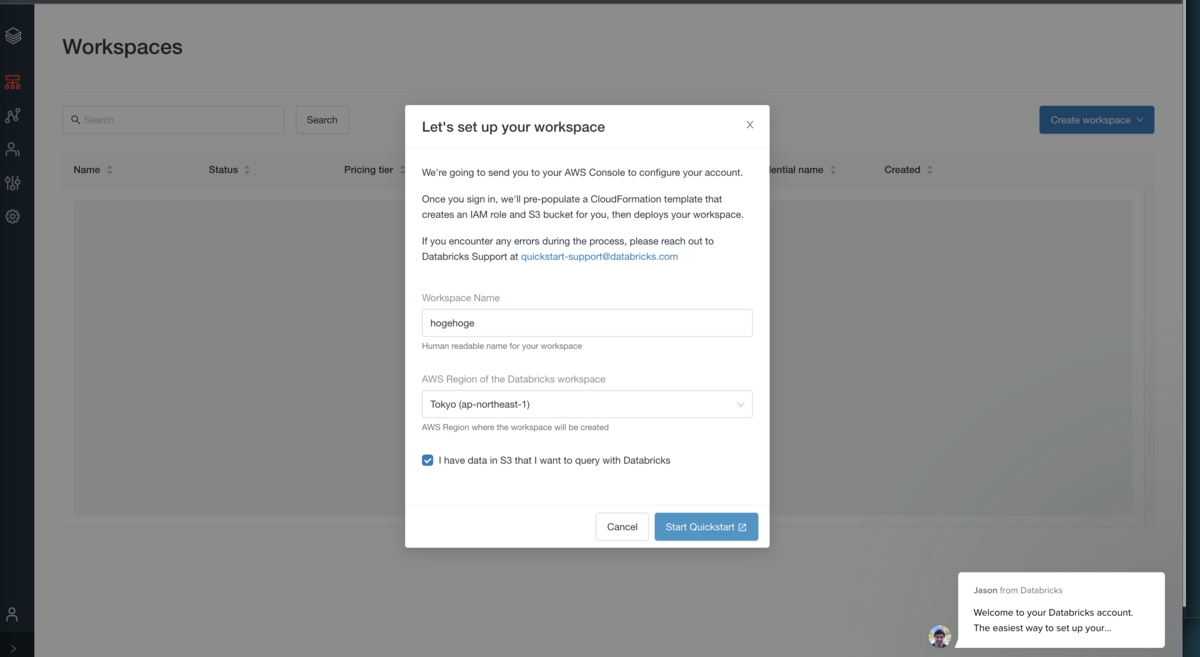Expand the sidebar with bottom arrow
This screenshot has width=1200, height=657.
click(x=13, y=648)
